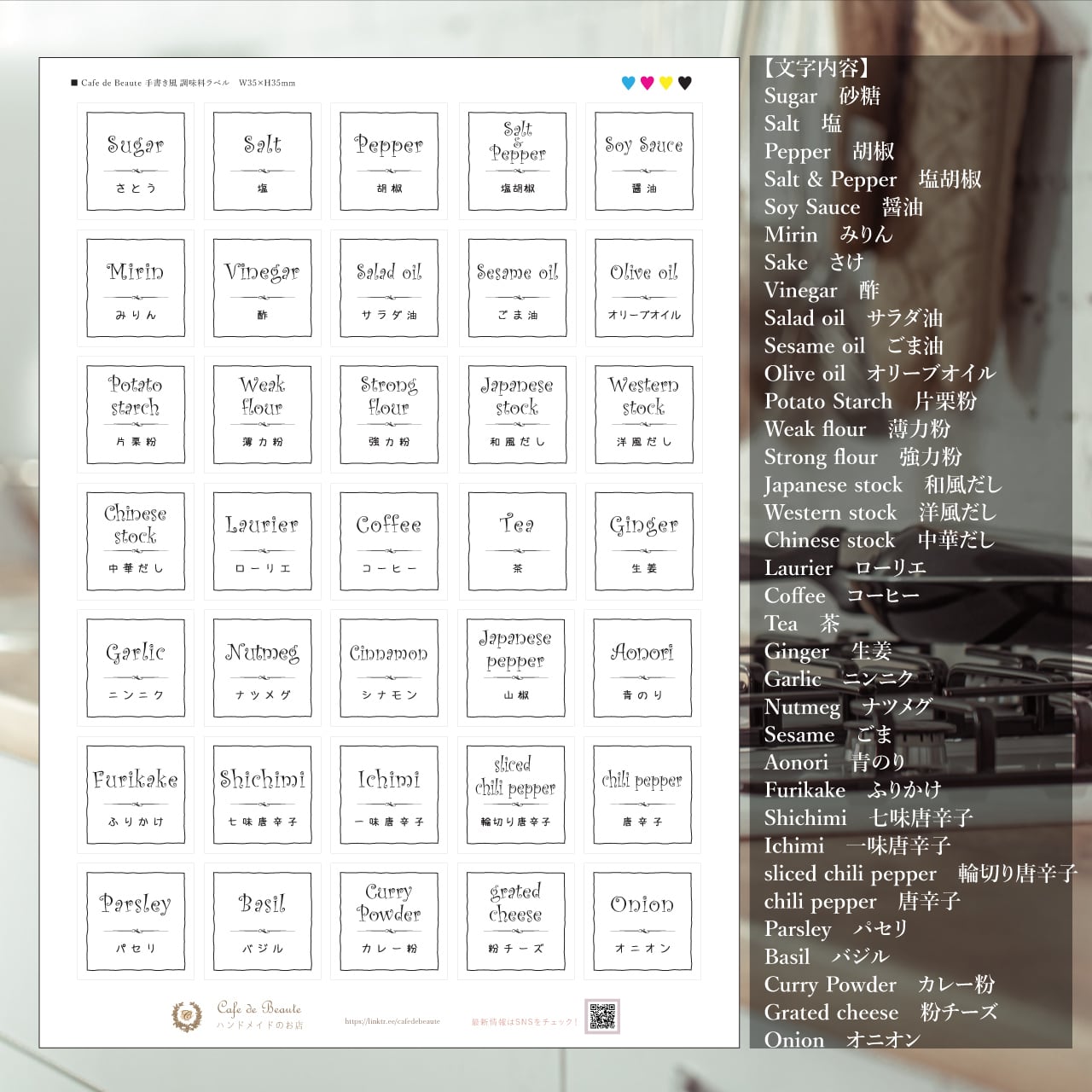Click the 最新情報はSNSをチェック text

525,1021
